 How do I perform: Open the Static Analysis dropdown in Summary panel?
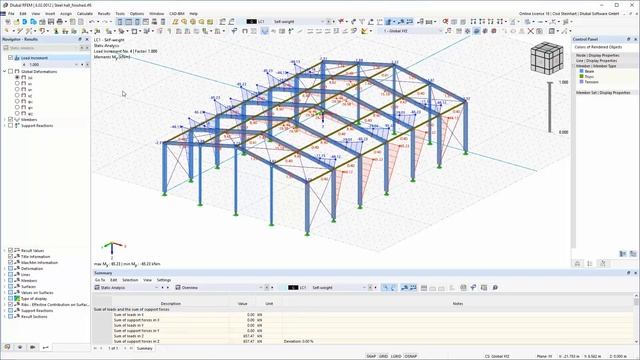click(x=156, y=288)
